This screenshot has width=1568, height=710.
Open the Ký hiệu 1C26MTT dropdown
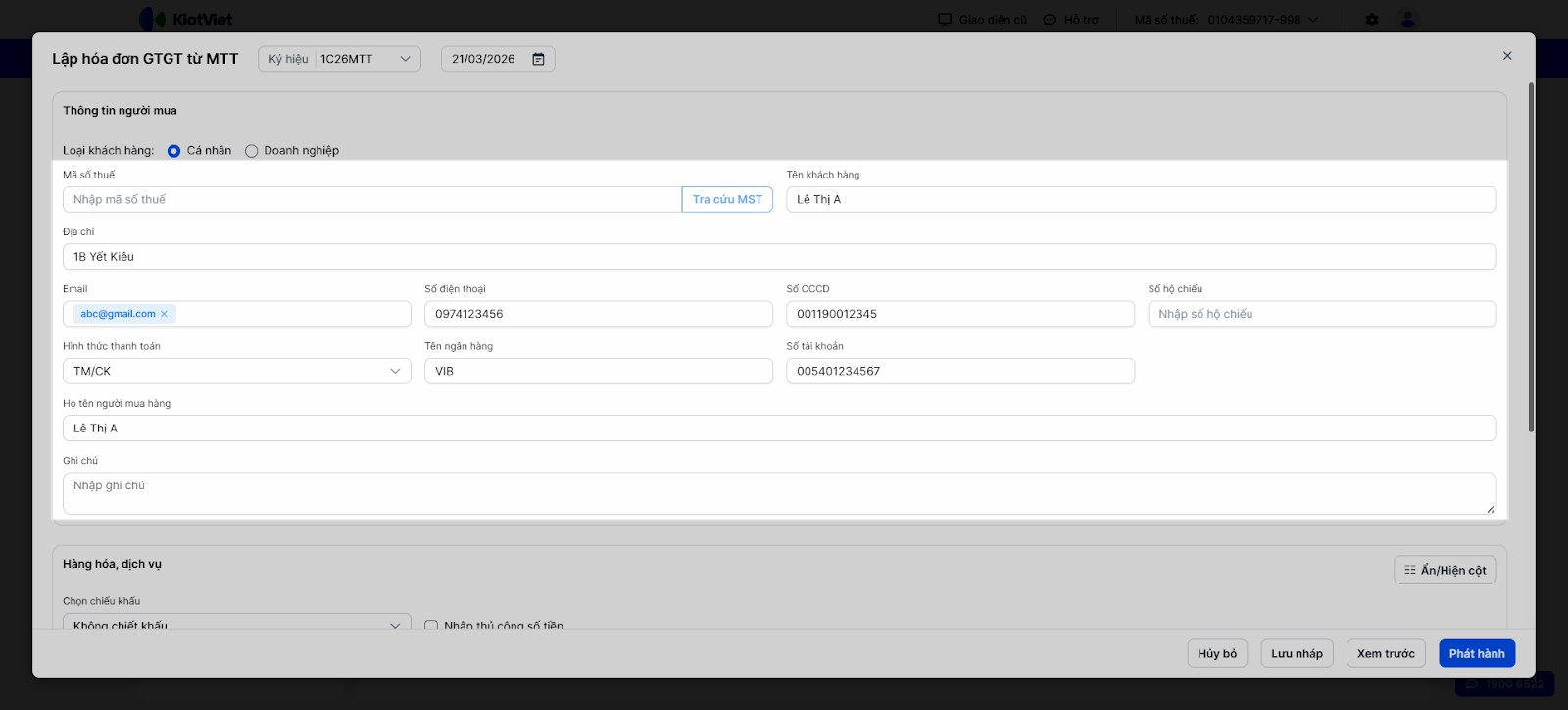339,59
